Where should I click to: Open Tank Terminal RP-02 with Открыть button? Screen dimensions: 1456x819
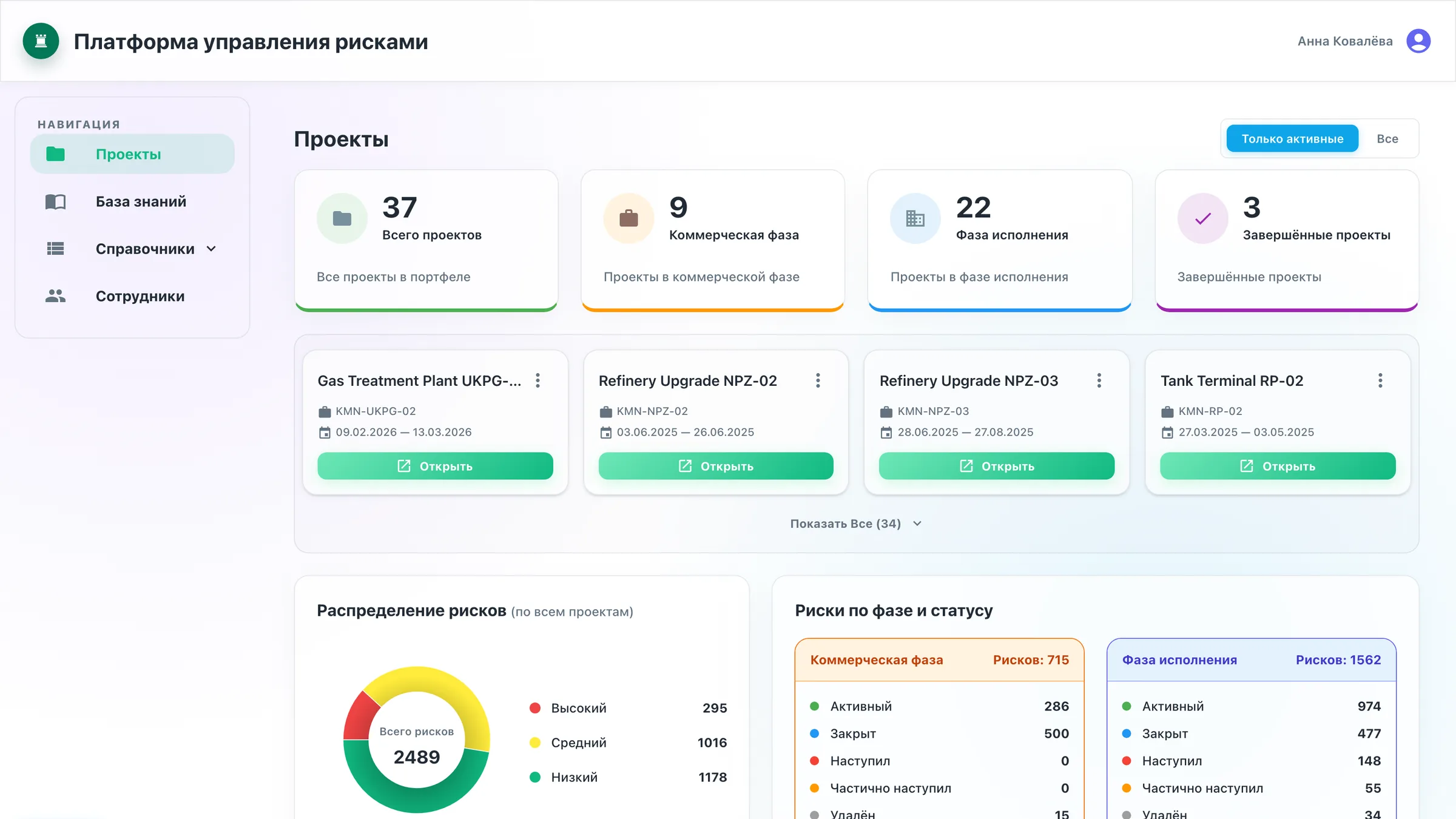[x=1278, y=466]
